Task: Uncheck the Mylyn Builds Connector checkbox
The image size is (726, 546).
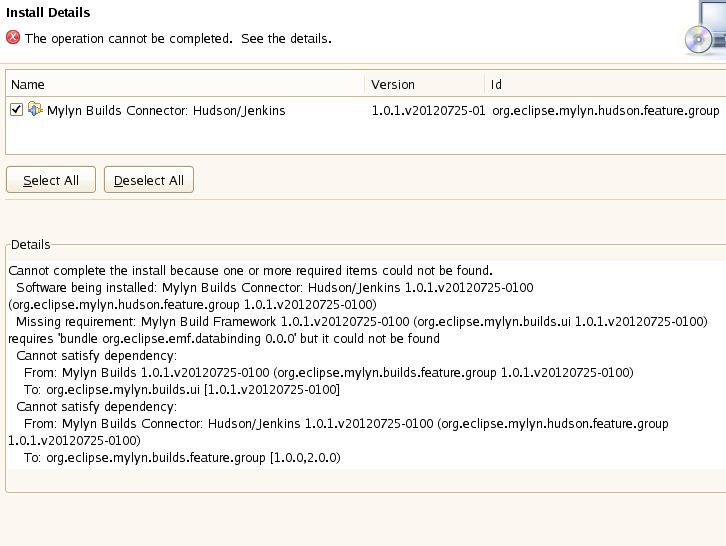Action: coord(16,110)
